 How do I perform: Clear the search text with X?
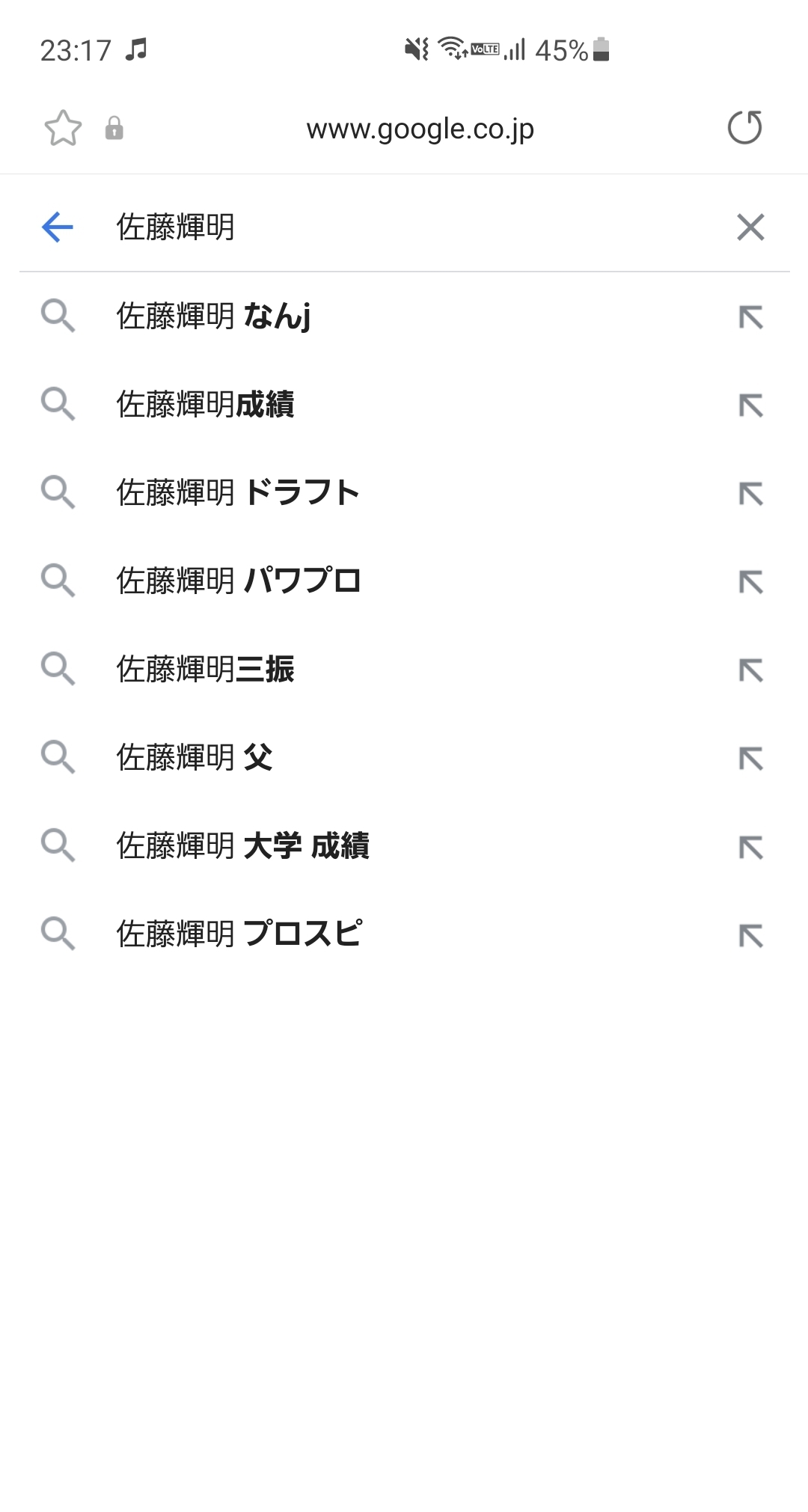(x=750, y=227)
